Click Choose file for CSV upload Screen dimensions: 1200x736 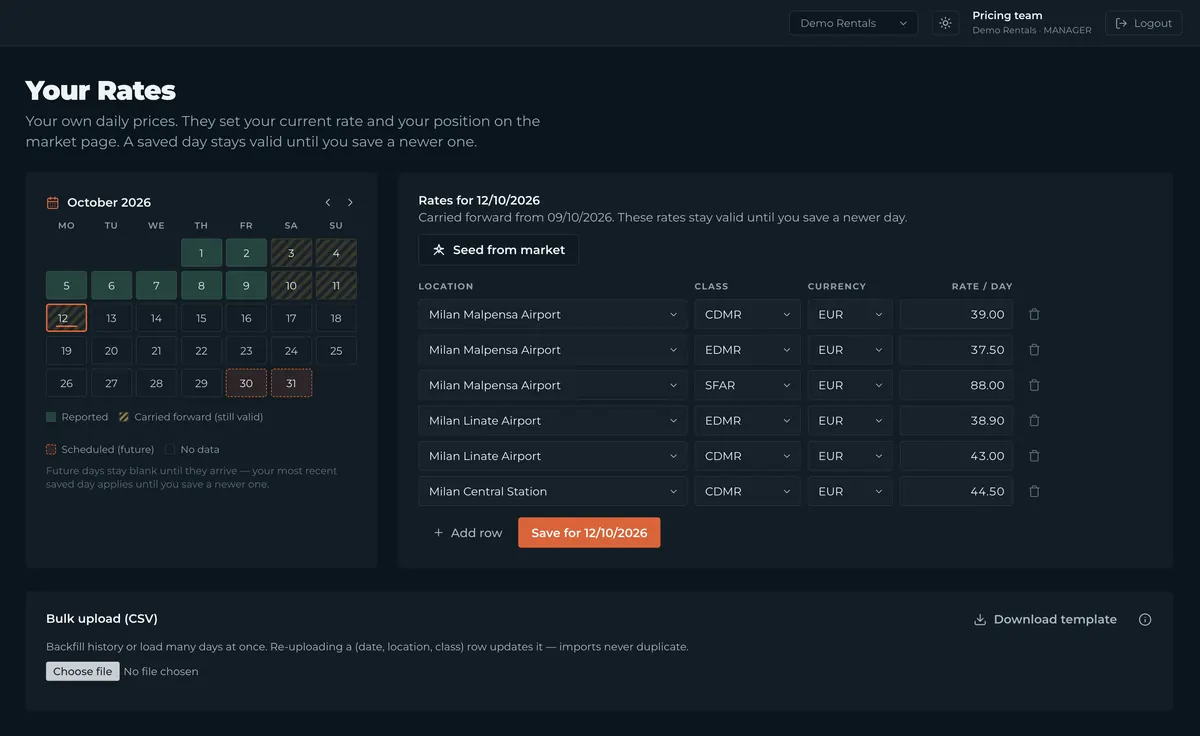(82, 672)
